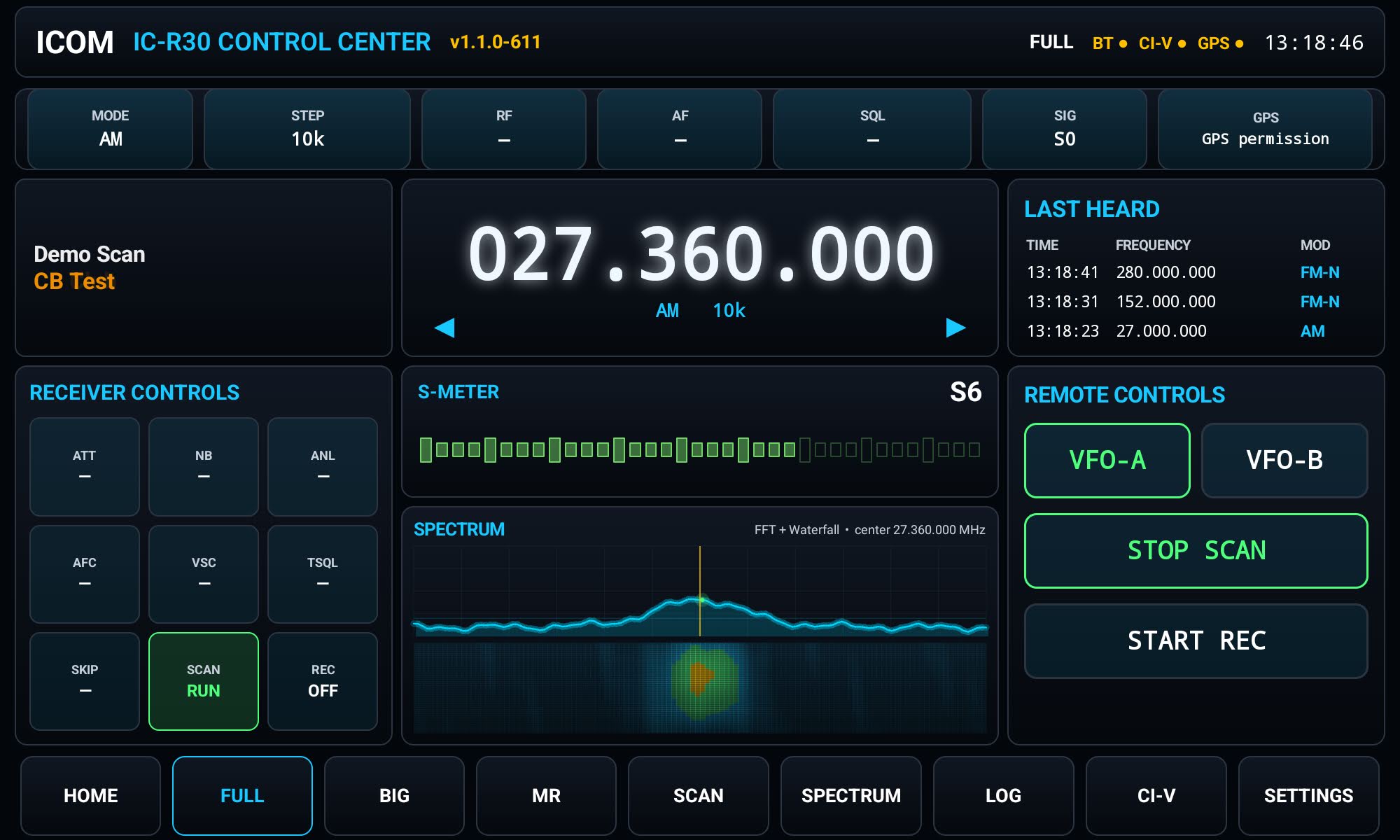Click the 13:18:46 clock display
1400x840 pixels.
1314,43
